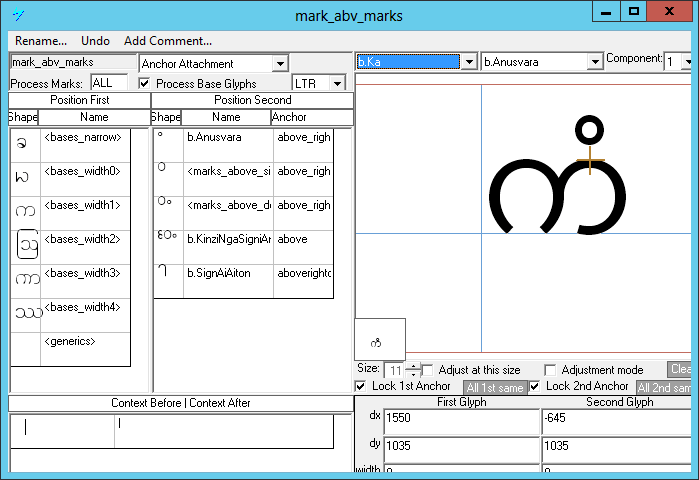Click the Position Second column header
This screenshot has width=699, height=480.
coord(252,100)
